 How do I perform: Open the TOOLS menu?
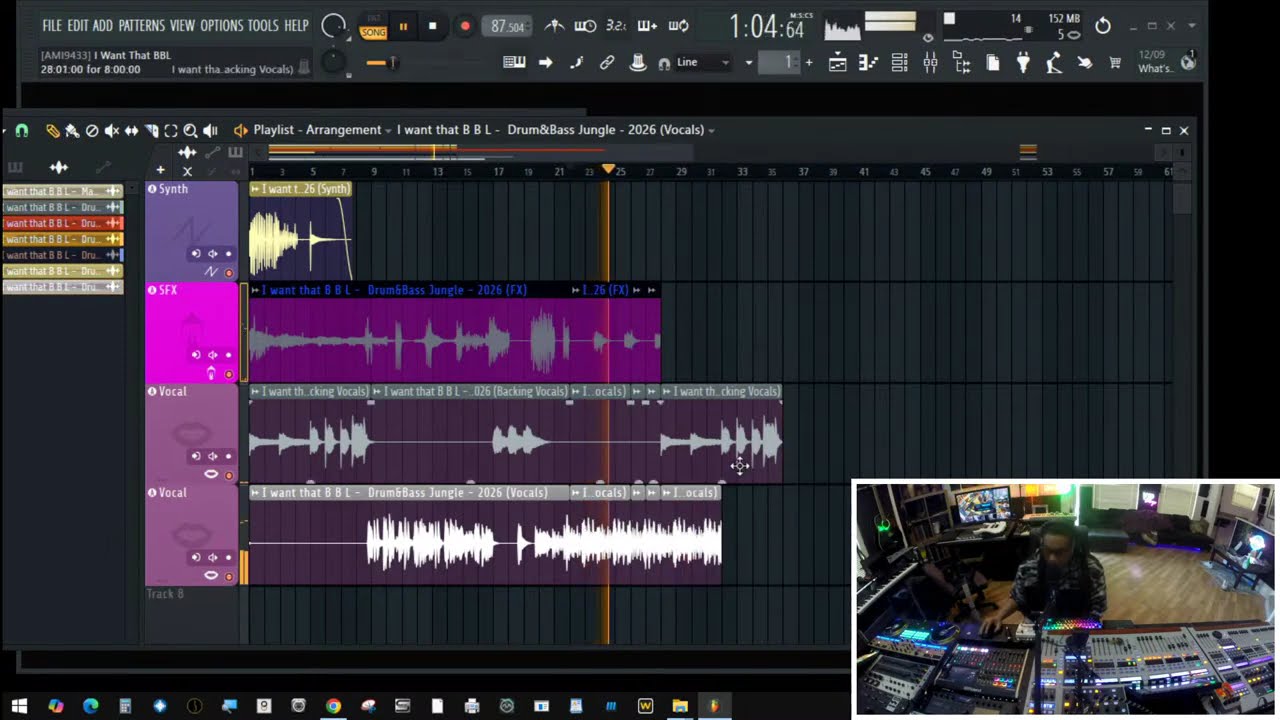tap(263, 26)
